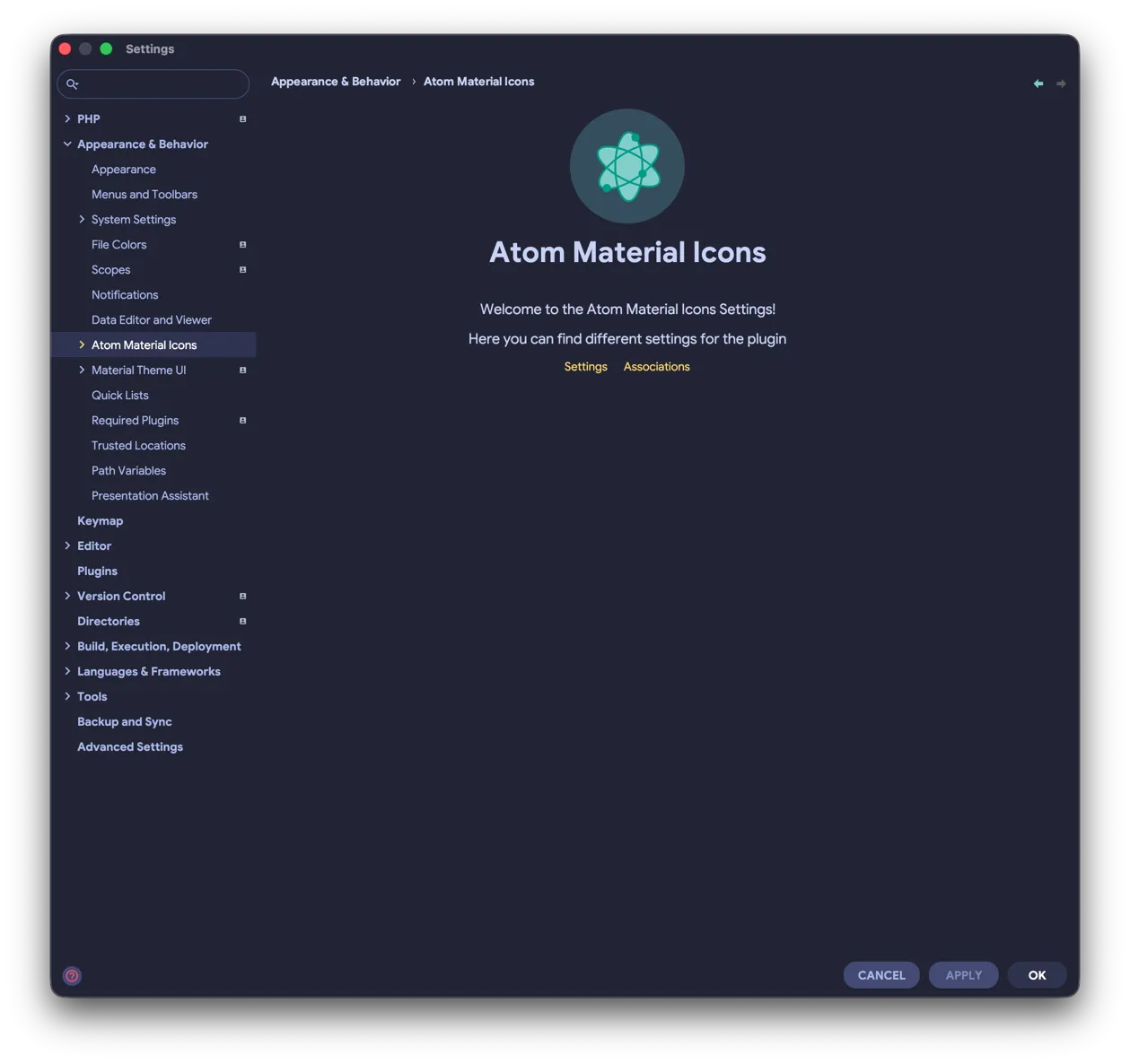Screen dimensions: 1130x1064
Task: Select the Tools category label
Action: point(92,696)
